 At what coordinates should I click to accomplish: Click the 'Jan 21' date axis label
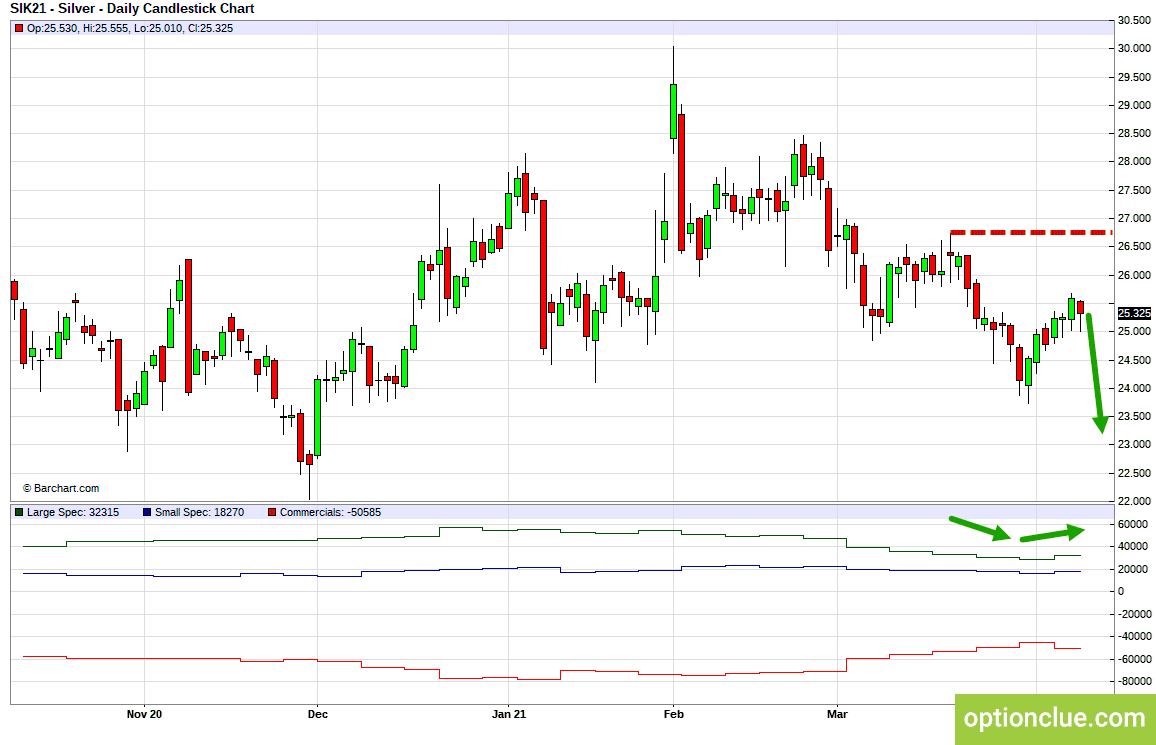pyautogui.click(x=509, y=714)
